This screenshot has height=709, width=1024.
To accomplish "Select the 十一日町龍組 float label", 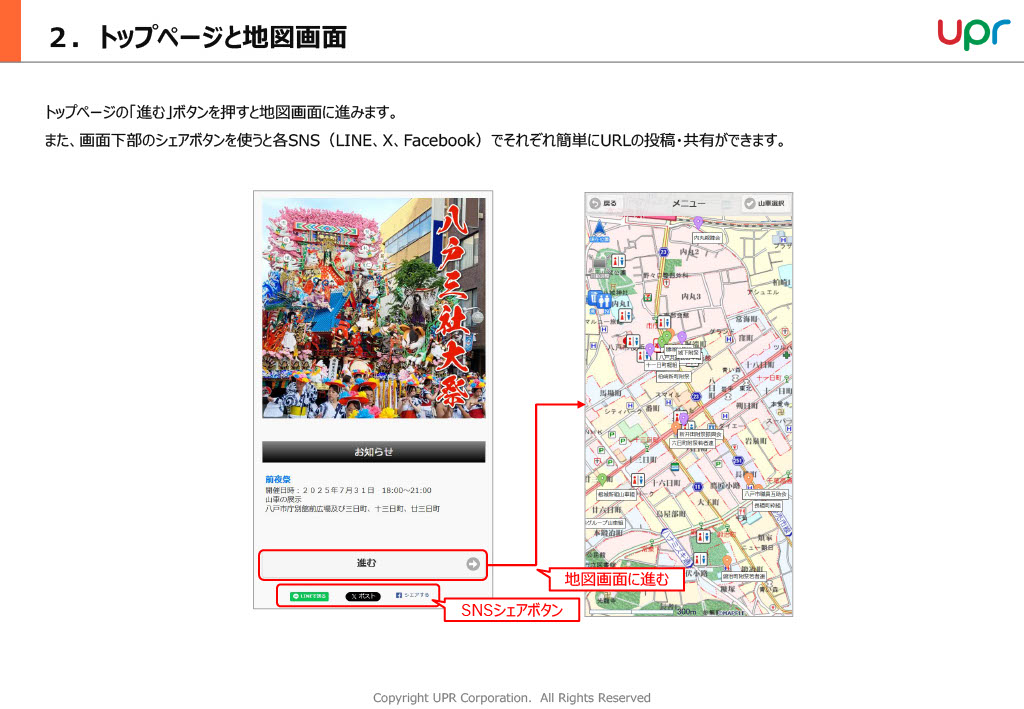I will [661, 366].
